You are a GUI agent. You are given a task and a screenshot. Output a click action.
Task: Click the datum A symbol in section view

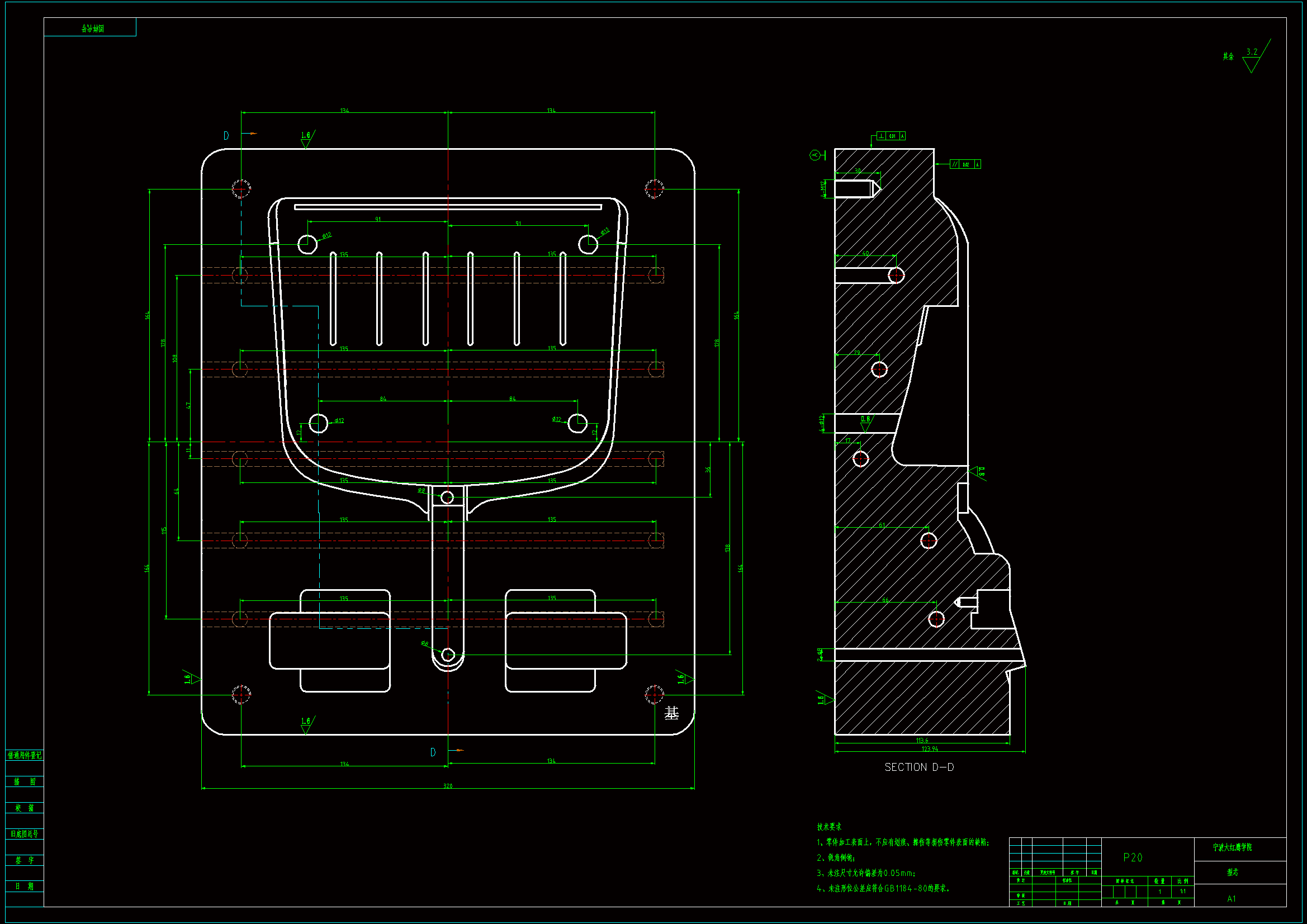point(816,155)
